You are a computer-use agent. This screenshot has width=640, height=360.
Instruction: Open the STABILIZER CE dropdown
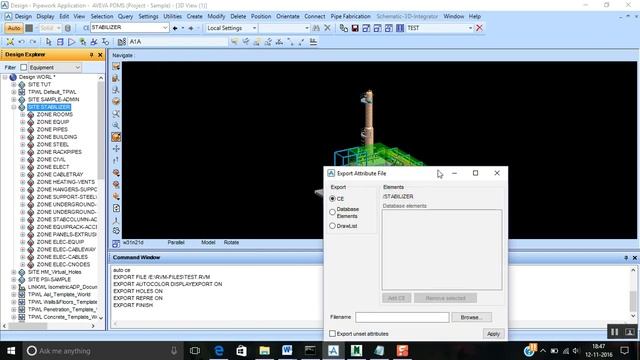click(x=165, y=28)
